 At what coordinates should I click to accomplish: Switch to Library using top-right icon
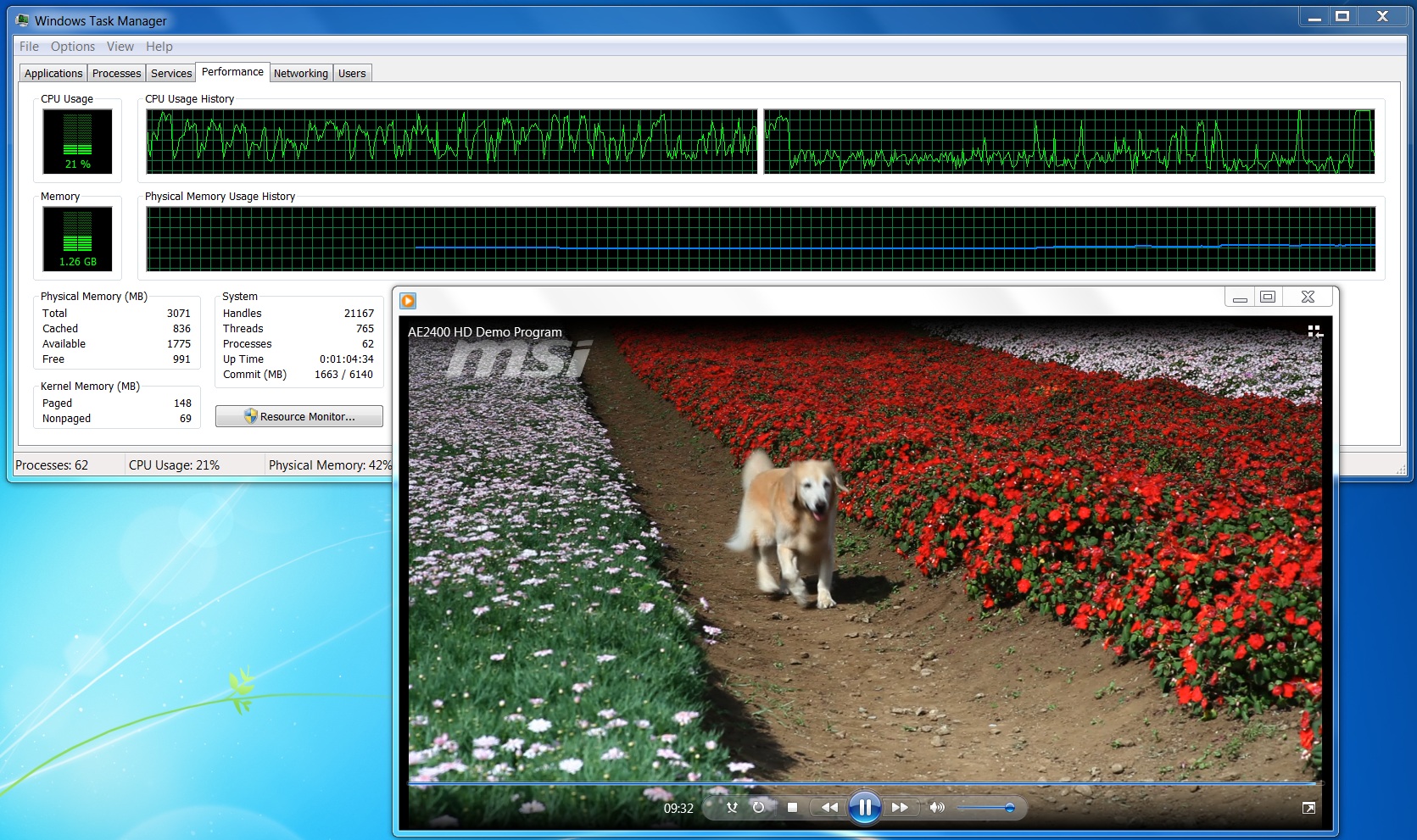pyautogui.click(x=1314, y=331)
